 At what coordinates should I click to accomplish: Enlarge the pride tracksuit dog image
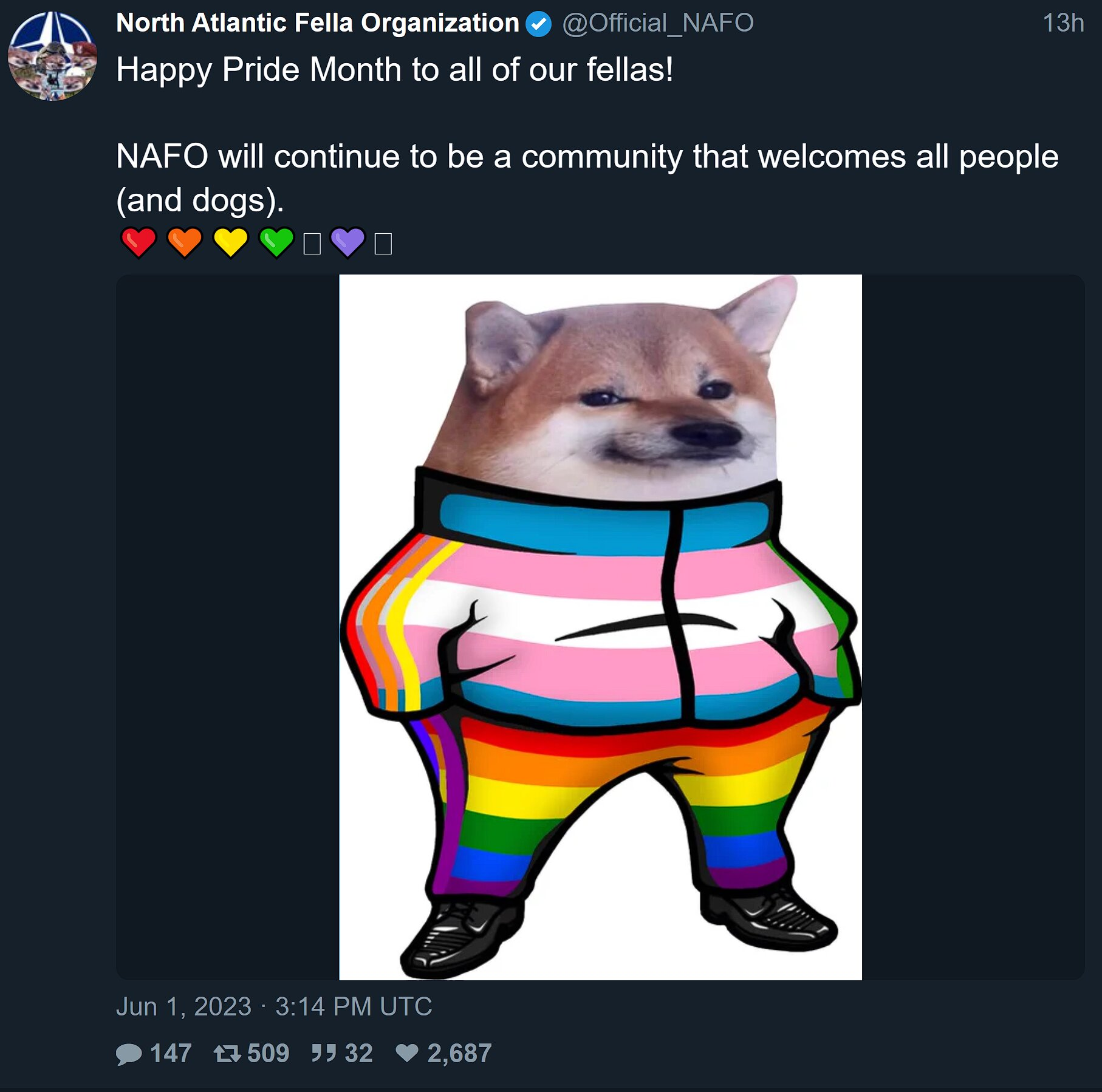(600, 627)
